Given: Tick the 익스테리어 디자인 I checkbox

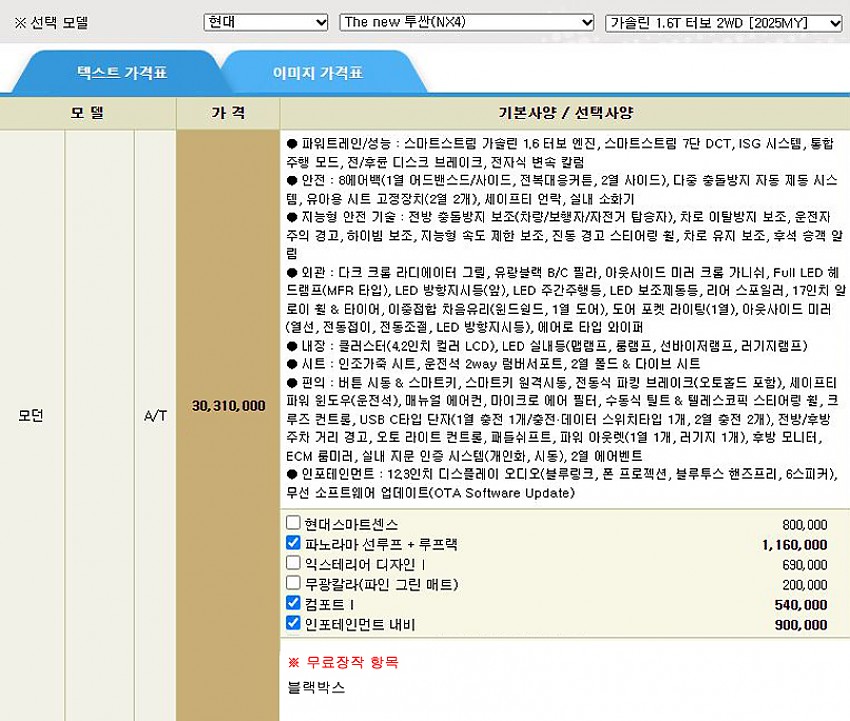Looking at the screenshot, I should click(293, 564).
